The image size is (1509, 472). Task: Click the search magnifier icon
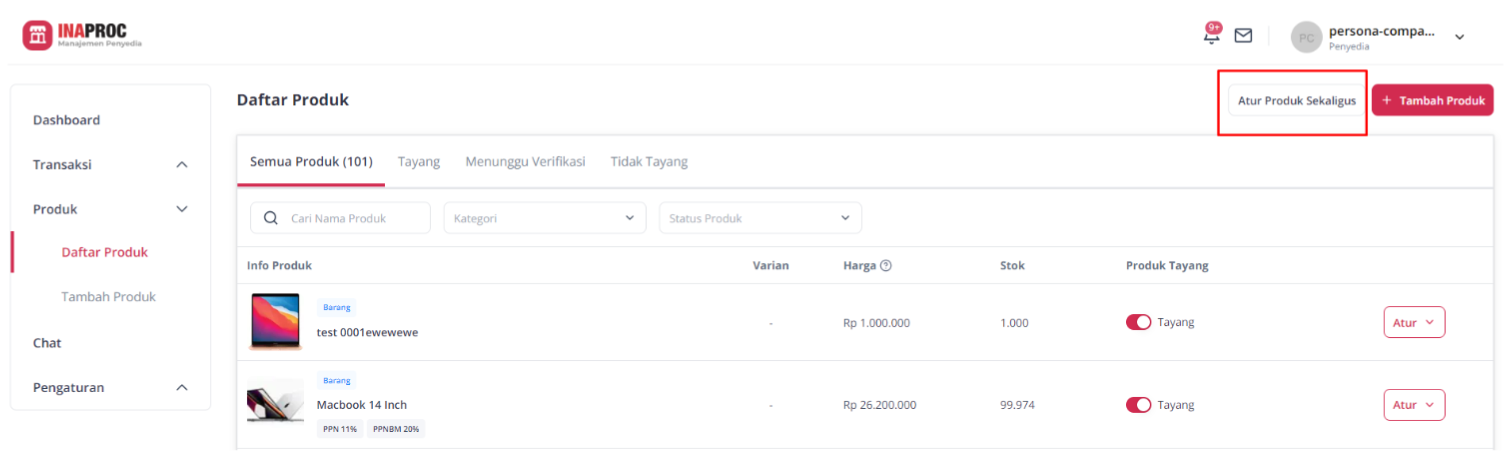click(271, 218)
